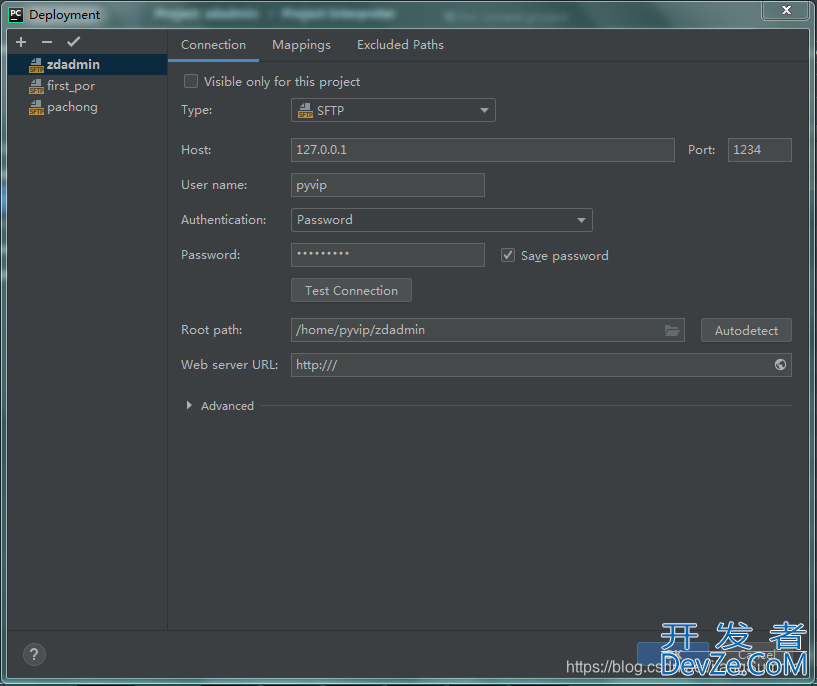Uncheck Save password checkbox

click(507, 255)
